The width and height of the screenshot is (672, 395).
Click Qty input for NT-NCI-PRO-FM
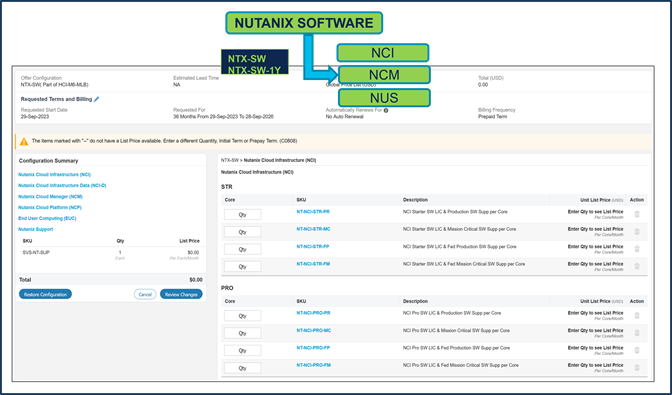(x=243, y=368)
